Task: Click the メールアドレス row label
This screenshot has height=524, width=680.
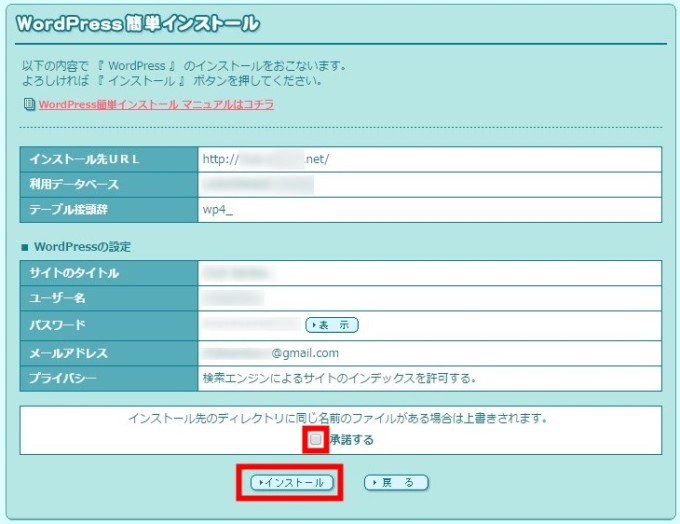Action: tap(68, 353)
